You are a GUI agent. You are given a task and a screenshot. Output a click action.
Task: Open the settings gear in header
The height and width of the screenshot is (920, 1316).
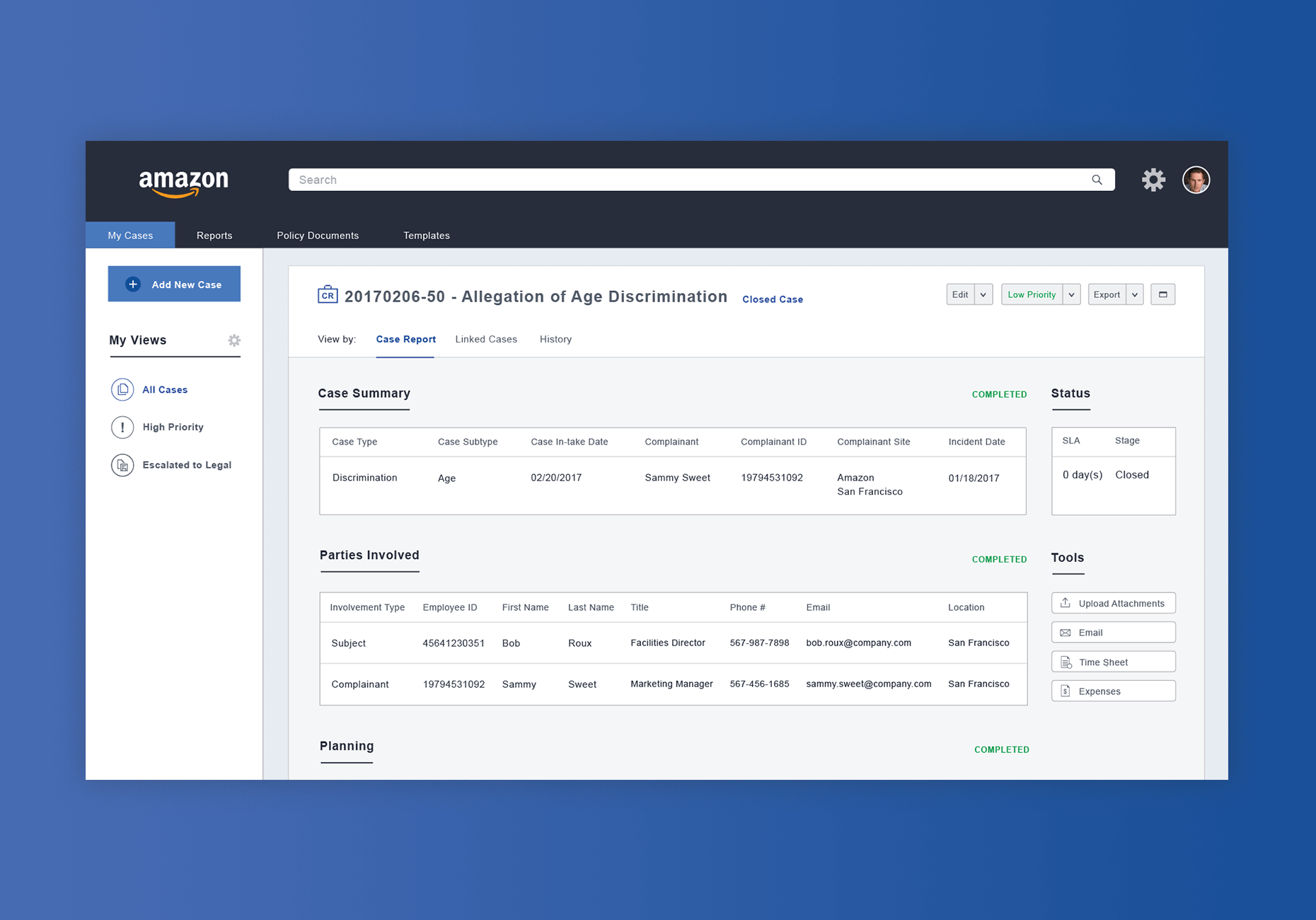[x=1153, y=180]
